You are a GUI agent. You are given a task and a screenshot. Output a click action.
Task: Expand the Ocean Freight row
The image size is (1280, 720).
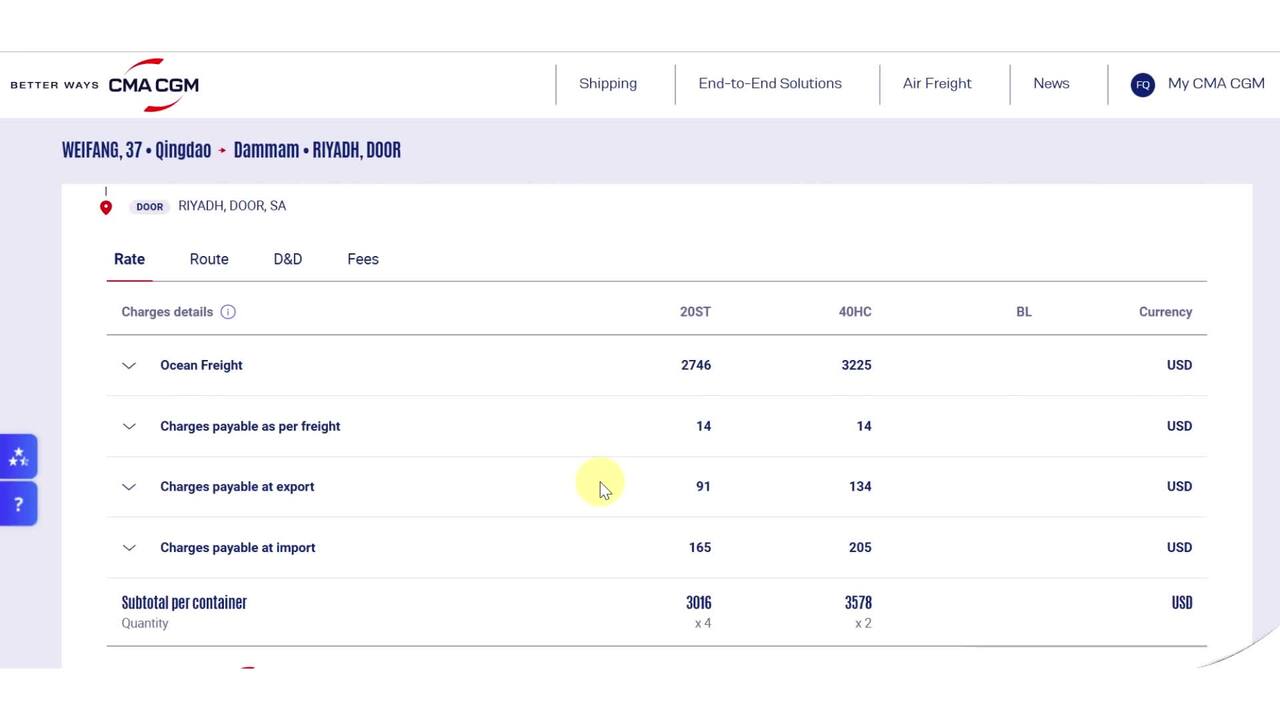click(x=129, y=366)
